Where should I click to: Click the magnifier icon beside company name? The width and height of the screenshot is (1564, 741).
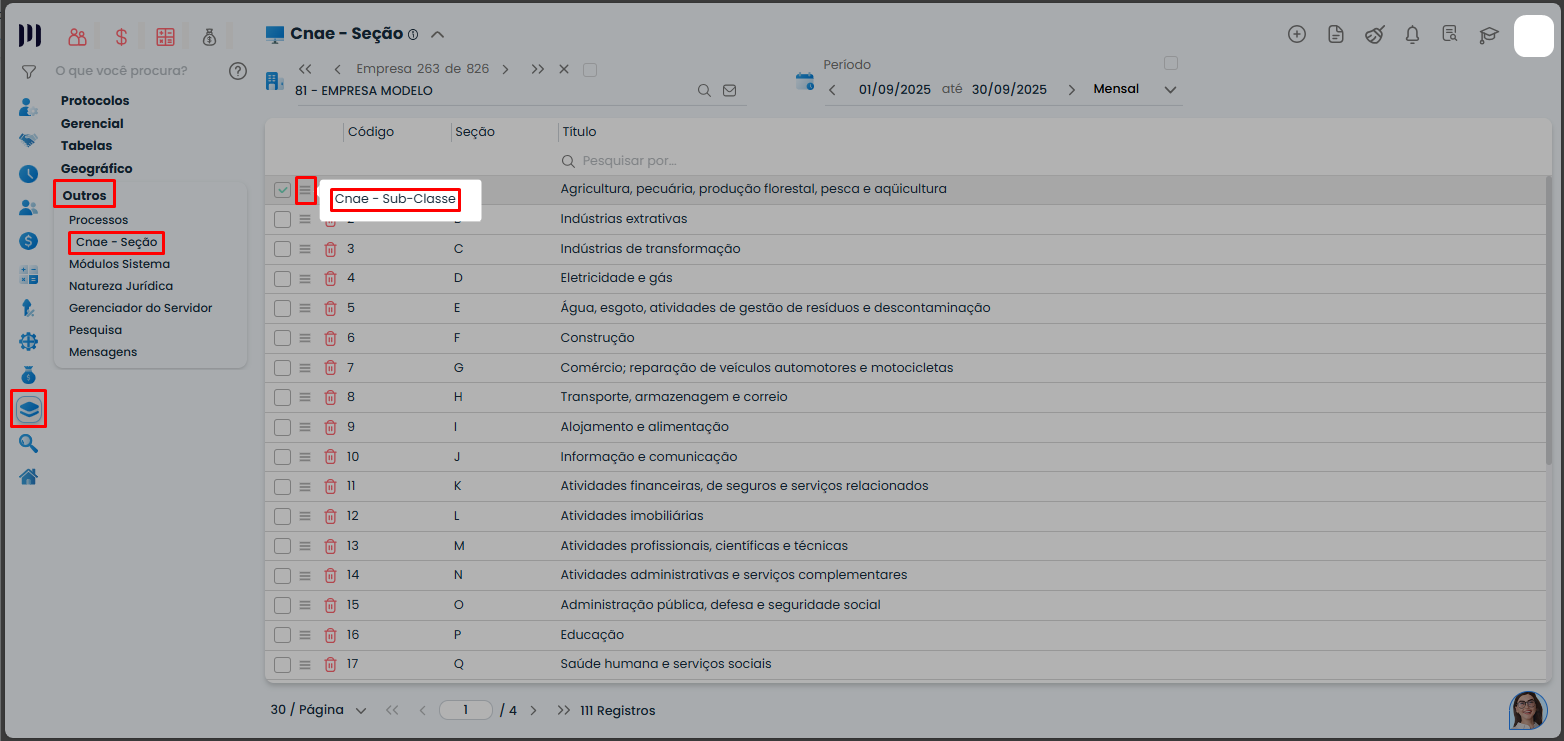704,90
